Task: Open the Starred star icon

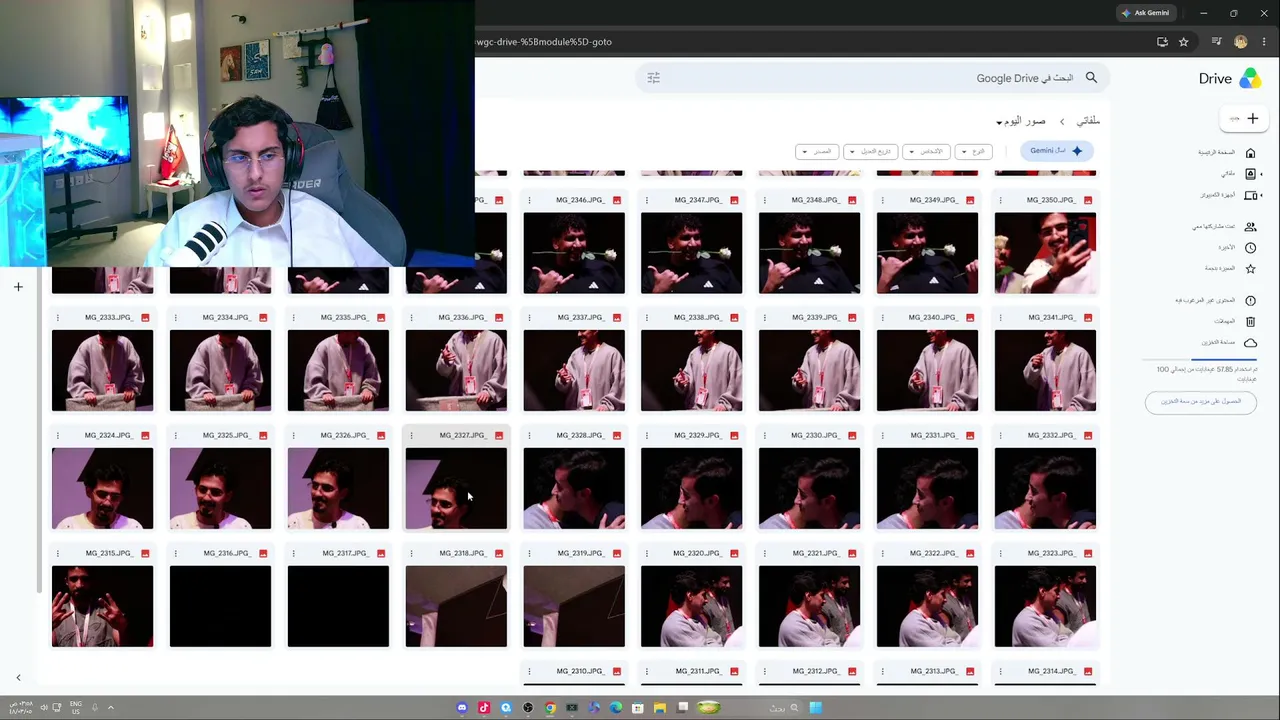Action: pos(1250,269)
